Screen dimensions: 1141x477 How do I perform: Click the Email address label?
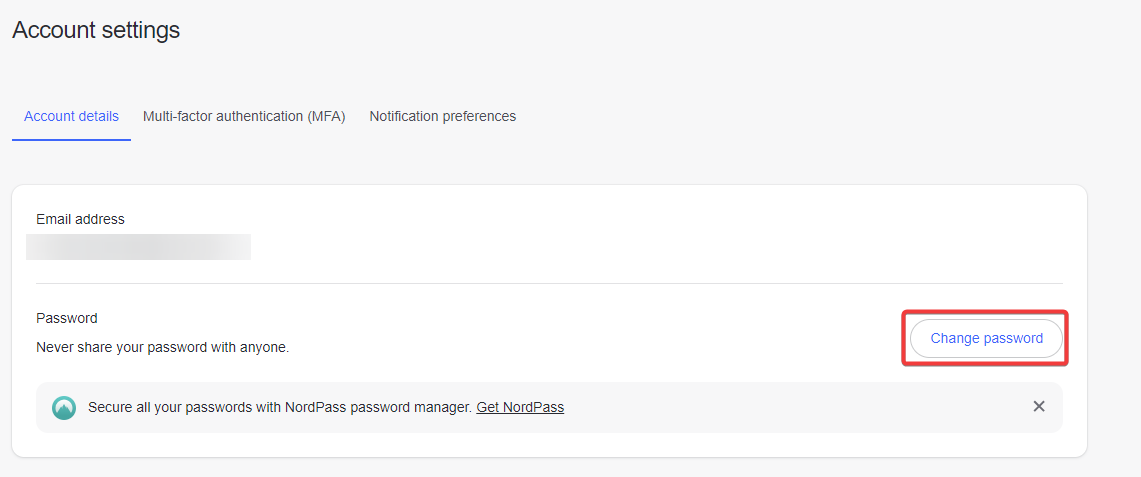(80, 219)
